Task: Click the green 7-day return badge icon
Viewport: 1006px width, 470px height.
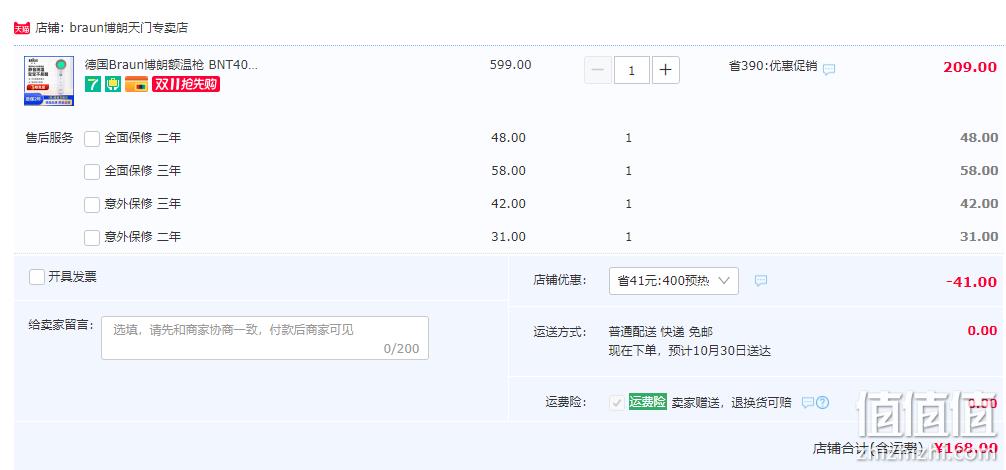Action: pyautogui.click(x=93, y=84)
